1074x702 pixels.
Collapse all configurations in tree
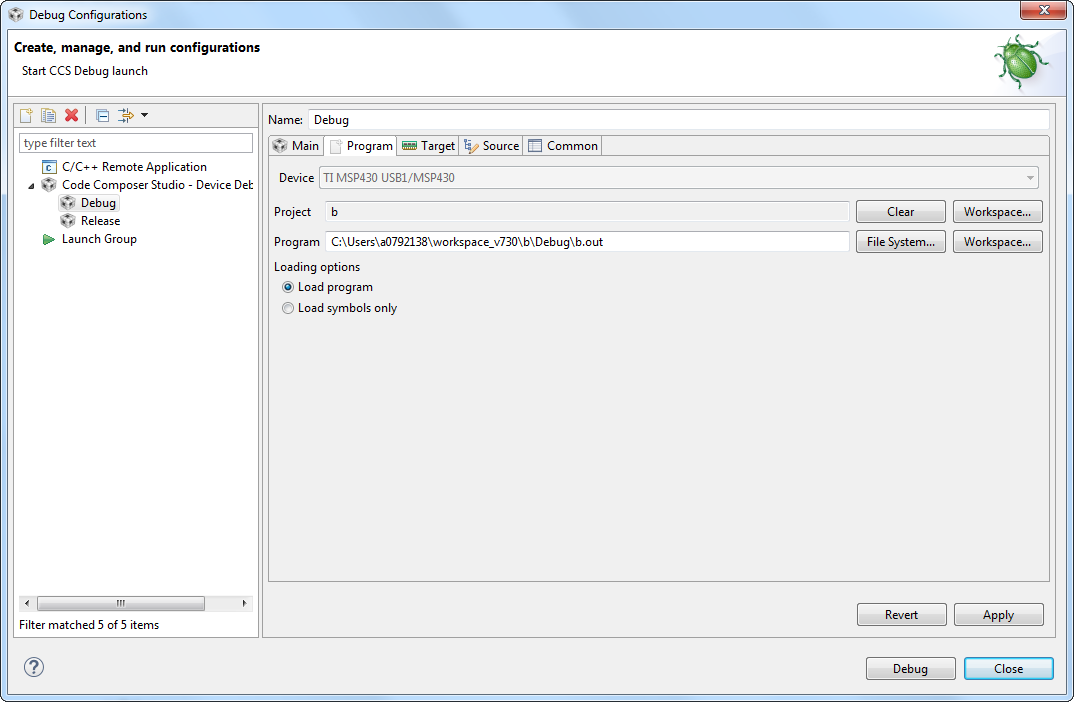click(x=103, y=115)
